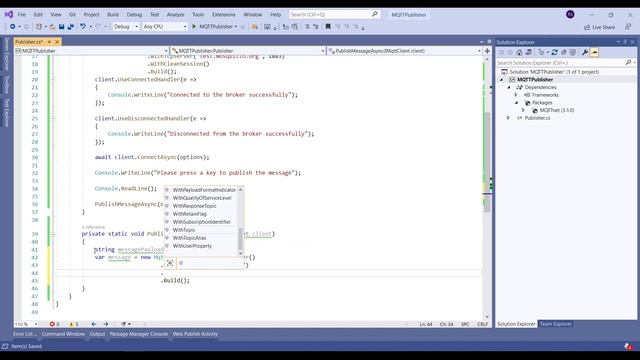Click the notifications icon in status bar
Screen dimensions: 640x360
(628, 346)
